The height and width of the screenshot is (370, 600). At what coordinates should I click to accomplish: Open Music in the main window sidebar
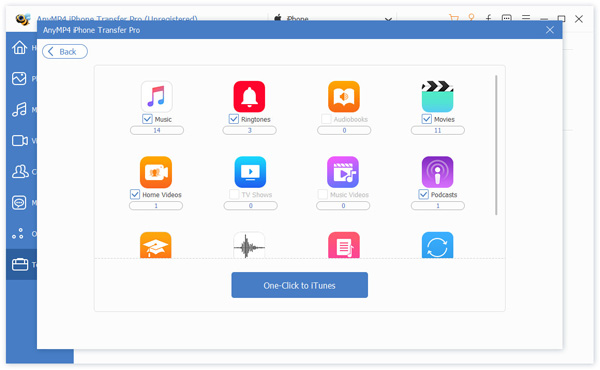[22, 110]
